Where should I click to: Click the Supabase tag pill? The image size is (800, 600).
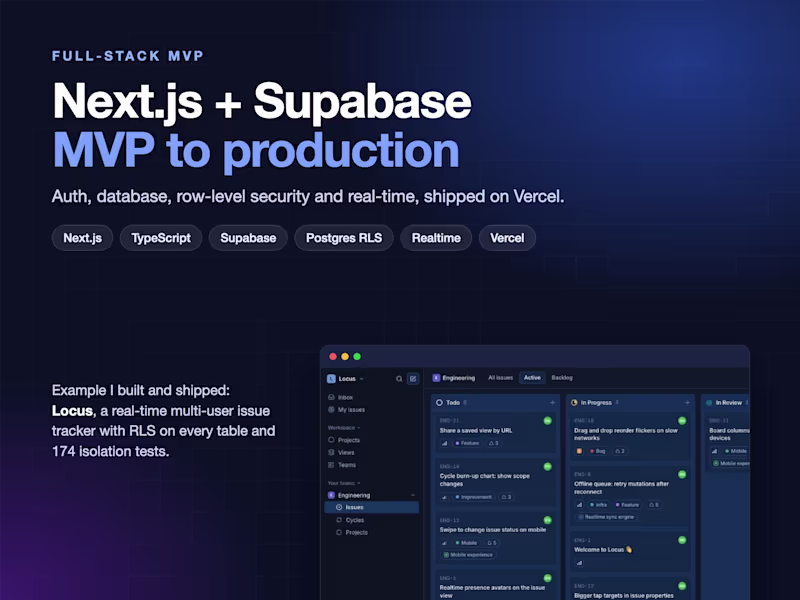coord(248,238)
